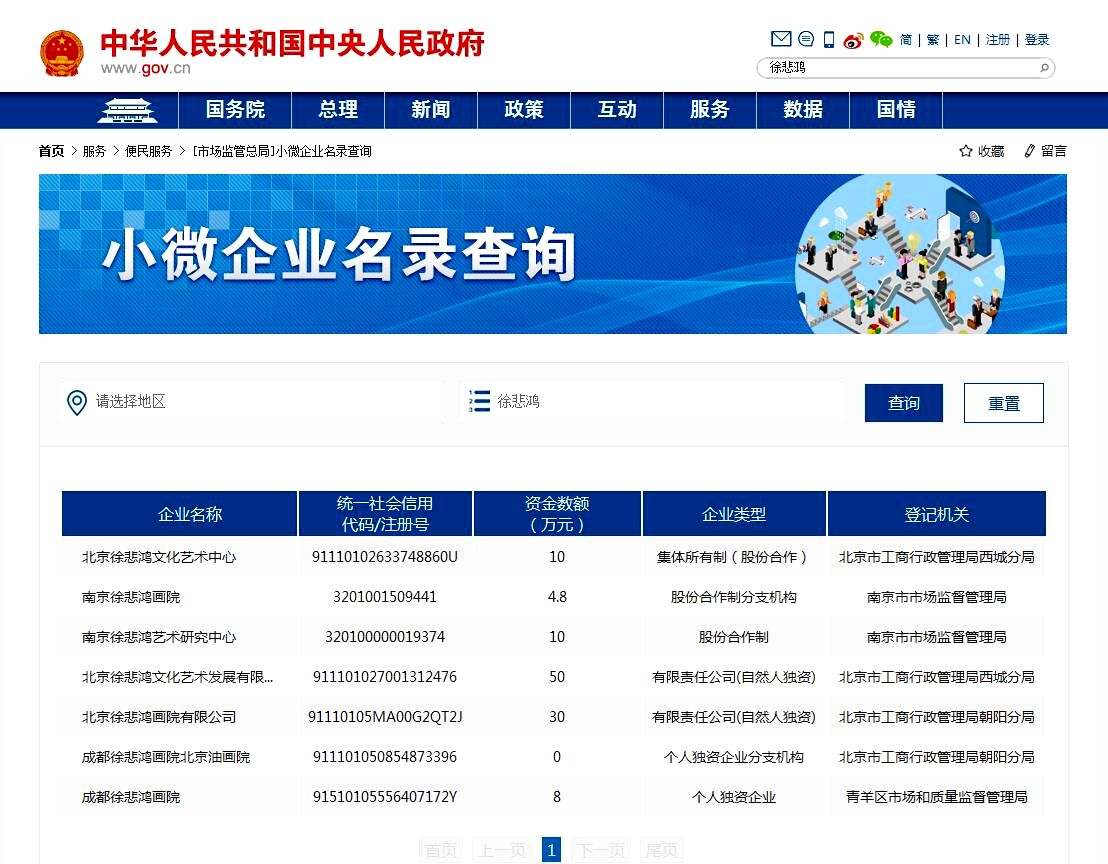
Task: Click 服务 in breadcrumb
Action: (94, 151)
